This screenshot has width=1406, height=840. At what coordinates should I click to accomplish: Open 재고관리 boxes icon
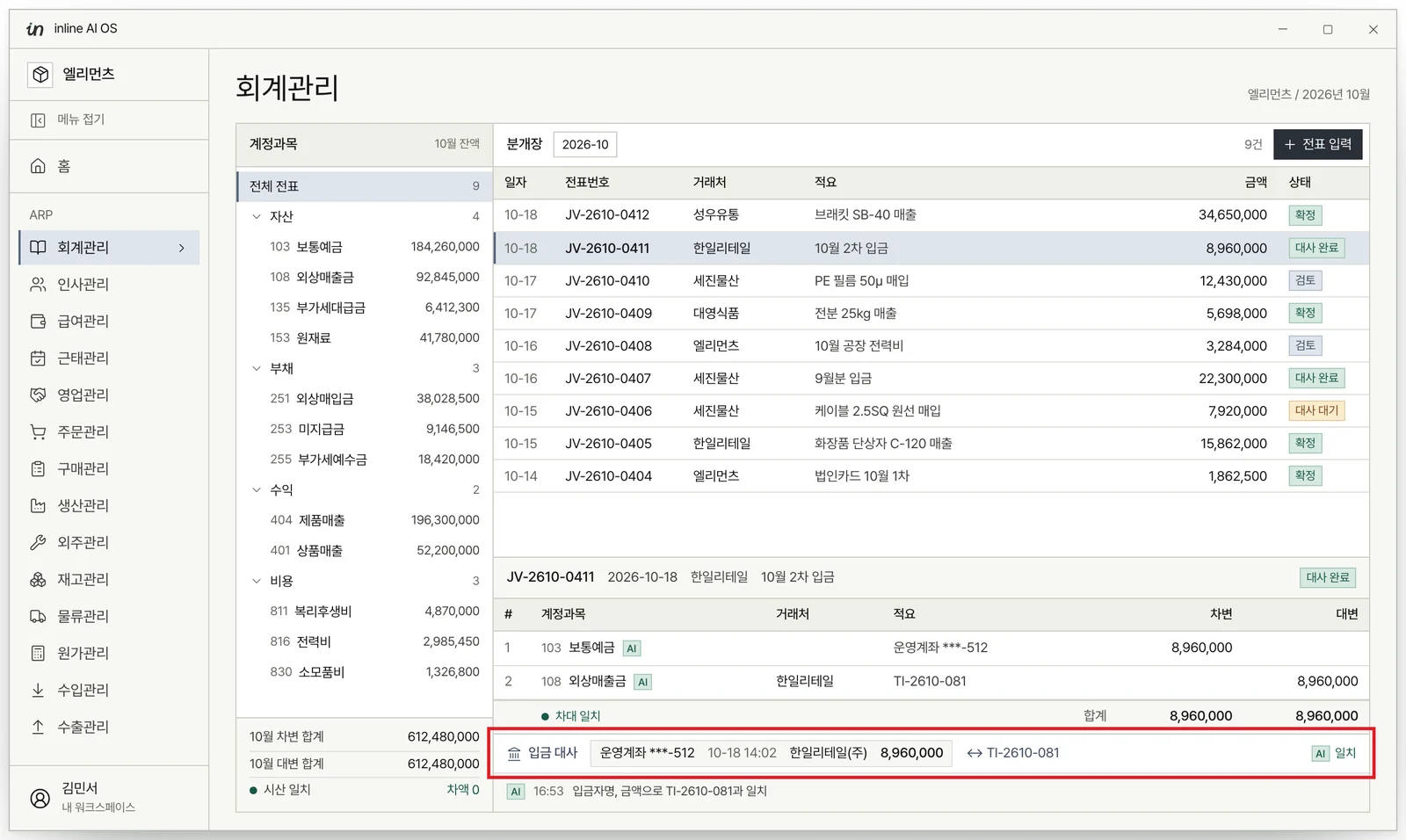coord(38,580)
